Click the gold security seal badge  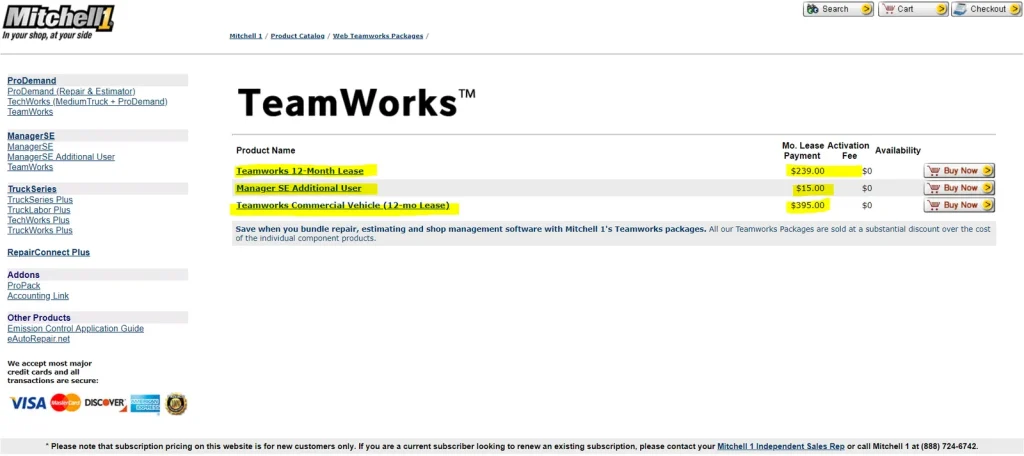(176, 403)
